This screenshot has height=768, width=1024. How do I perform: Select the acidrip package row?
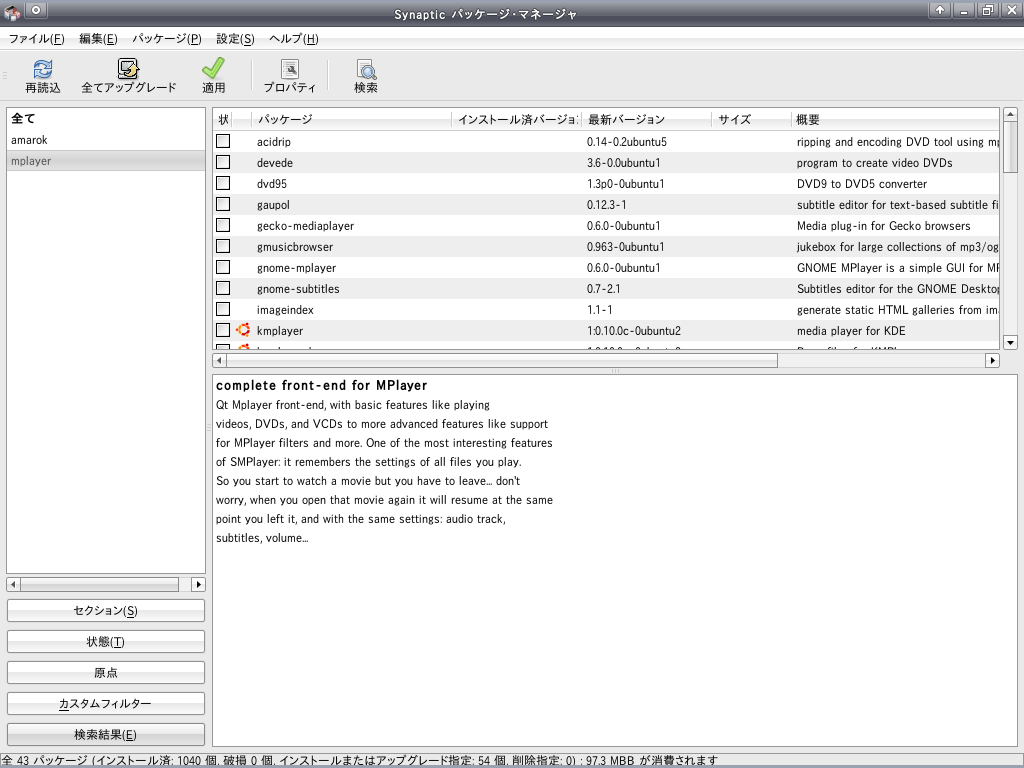(x=606, y=141)
